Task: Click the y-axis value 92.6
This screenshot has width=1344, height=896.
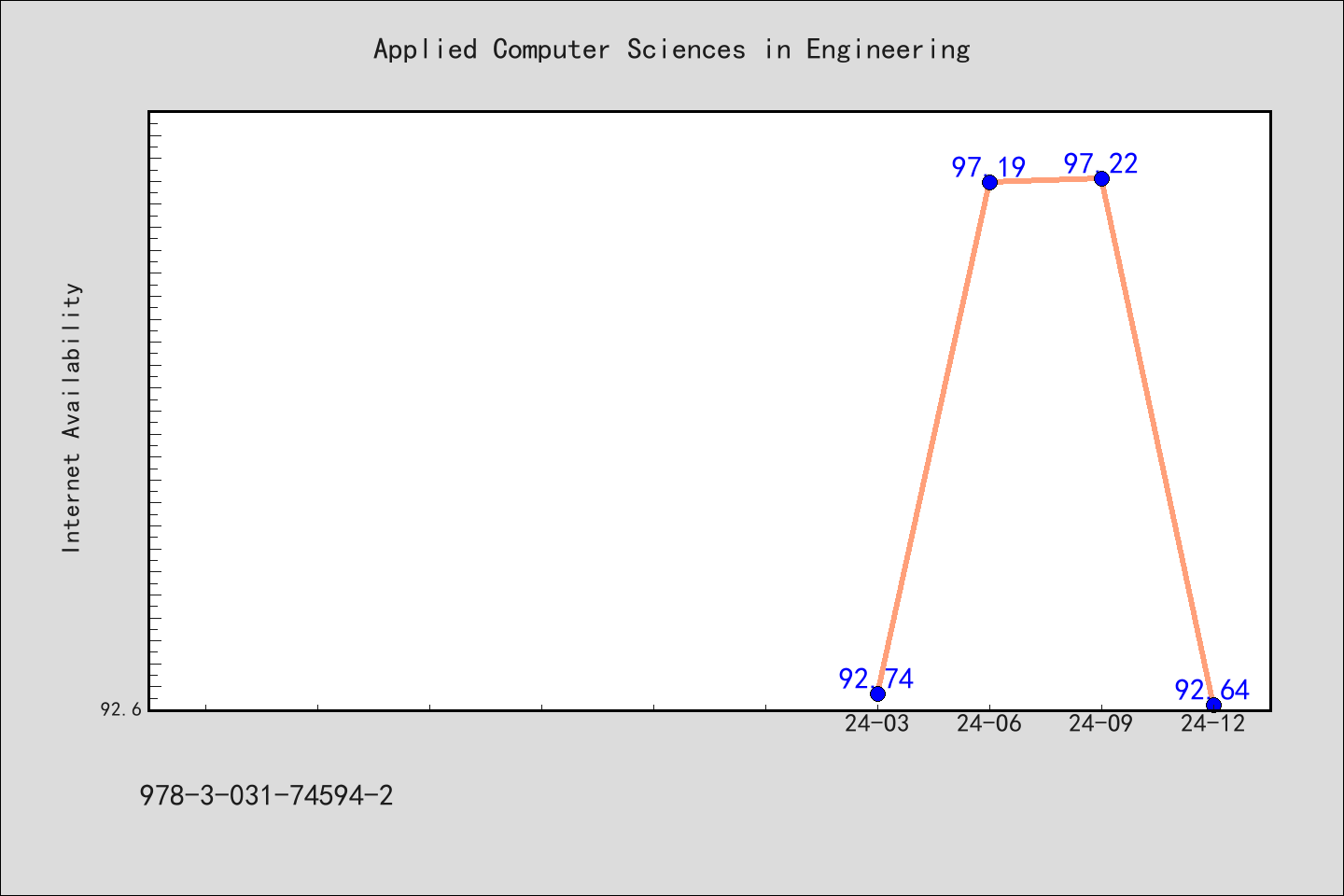Action: point(121,709)
